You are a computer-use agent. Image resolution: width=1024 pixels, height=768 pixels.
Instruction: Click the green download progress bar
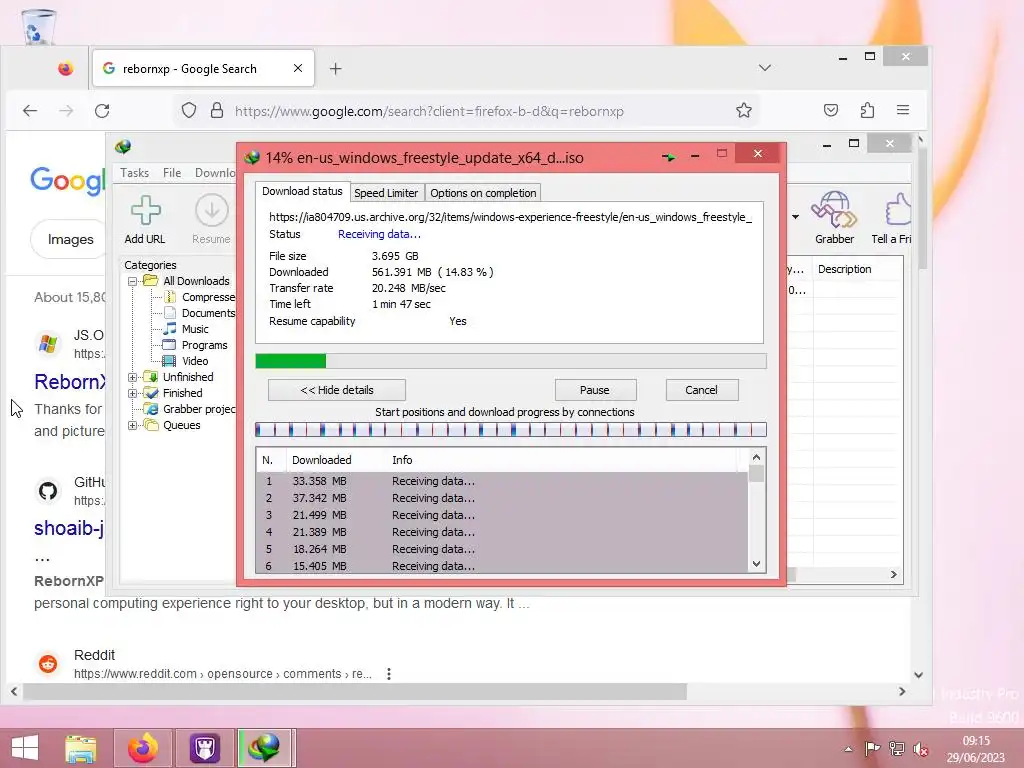[x=511, y=361]
